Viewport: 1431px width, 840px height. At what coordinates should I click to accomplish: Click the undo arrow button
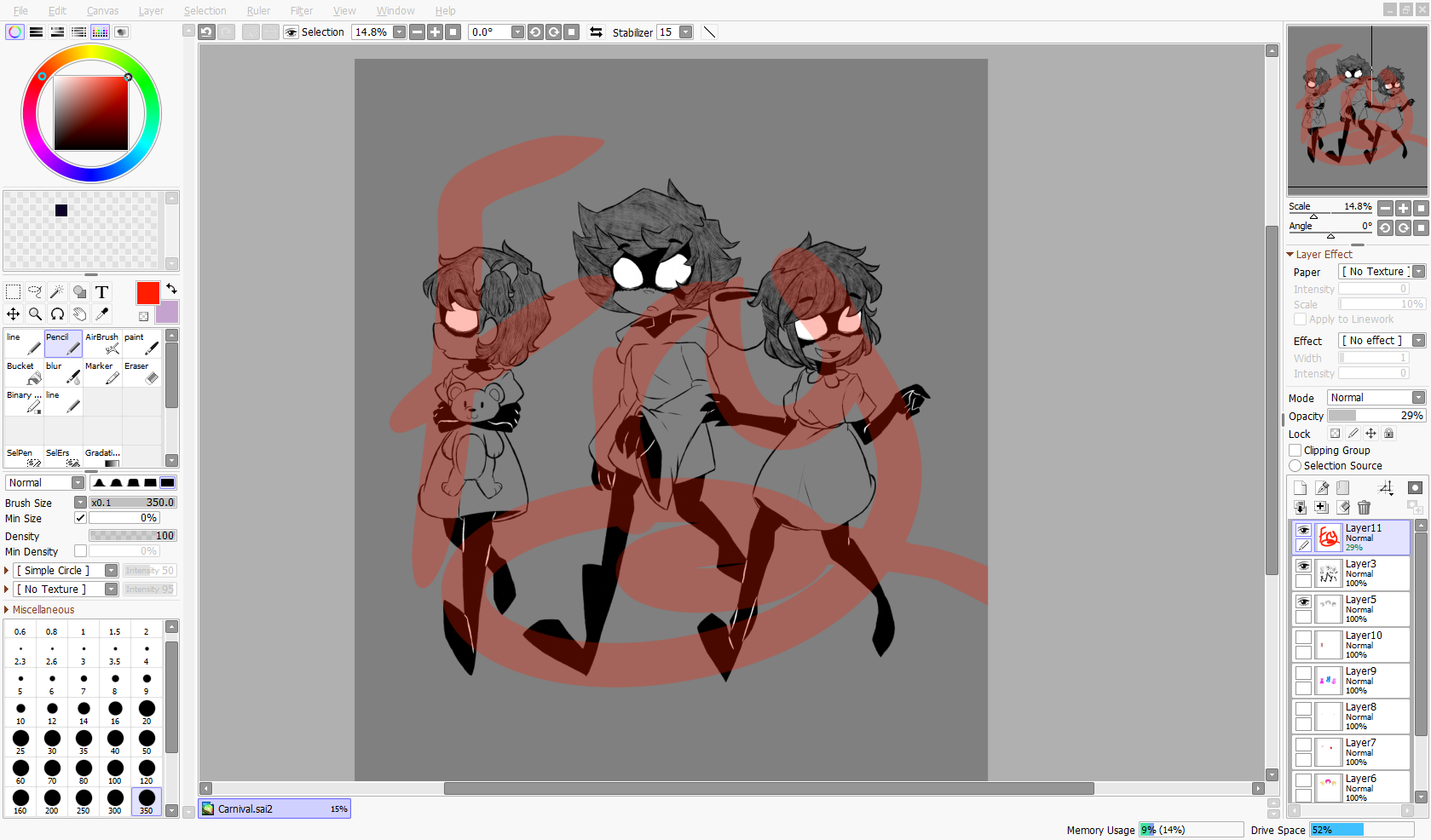(x=206, y=32)
